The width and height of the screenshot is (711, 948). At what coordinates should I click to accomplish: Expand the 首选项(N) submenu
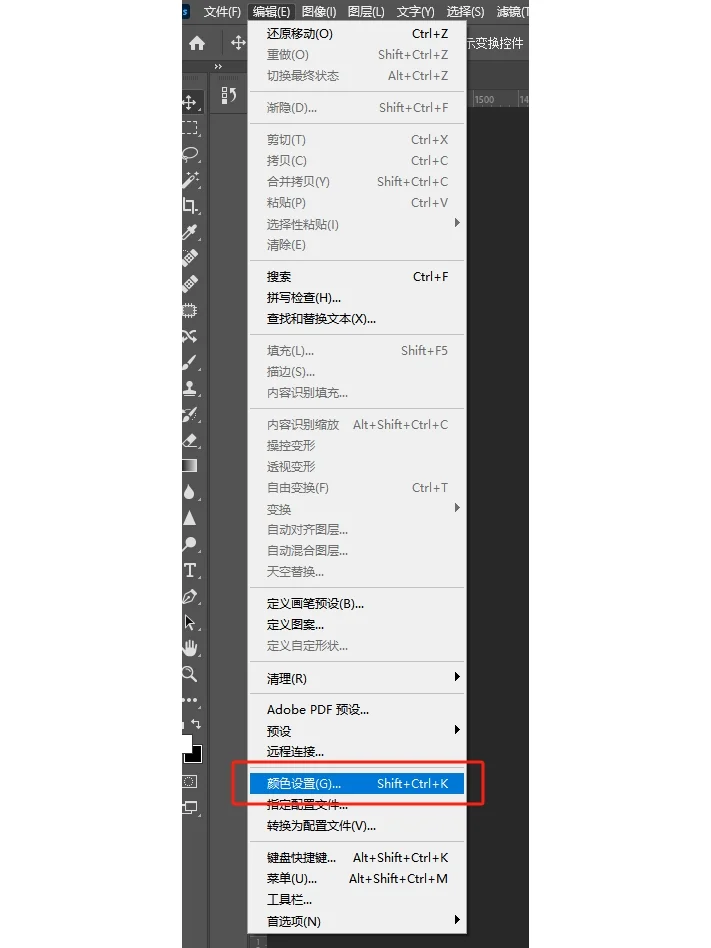[x=357, y=921]
